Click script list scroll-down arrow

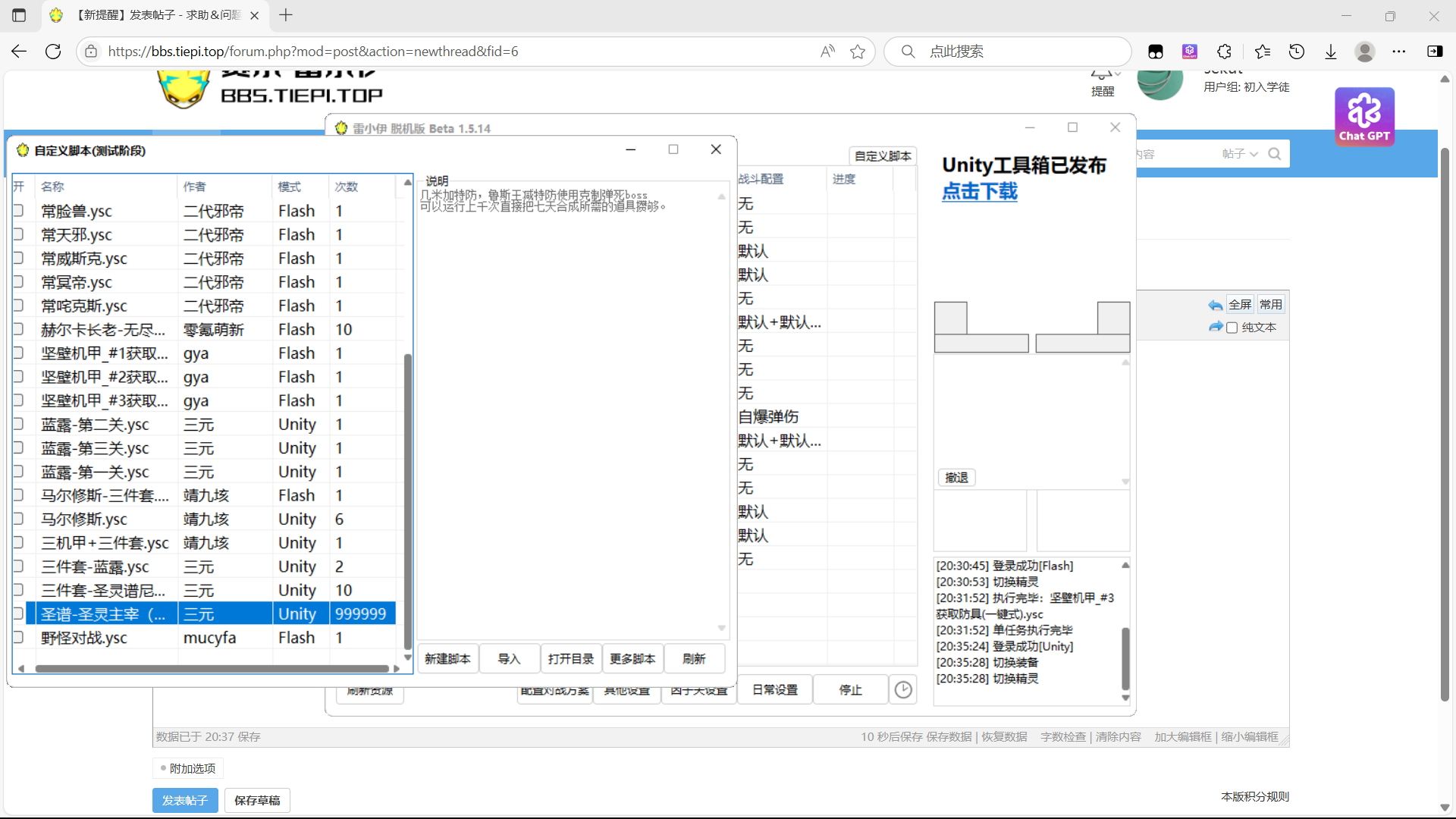[407, 657]
